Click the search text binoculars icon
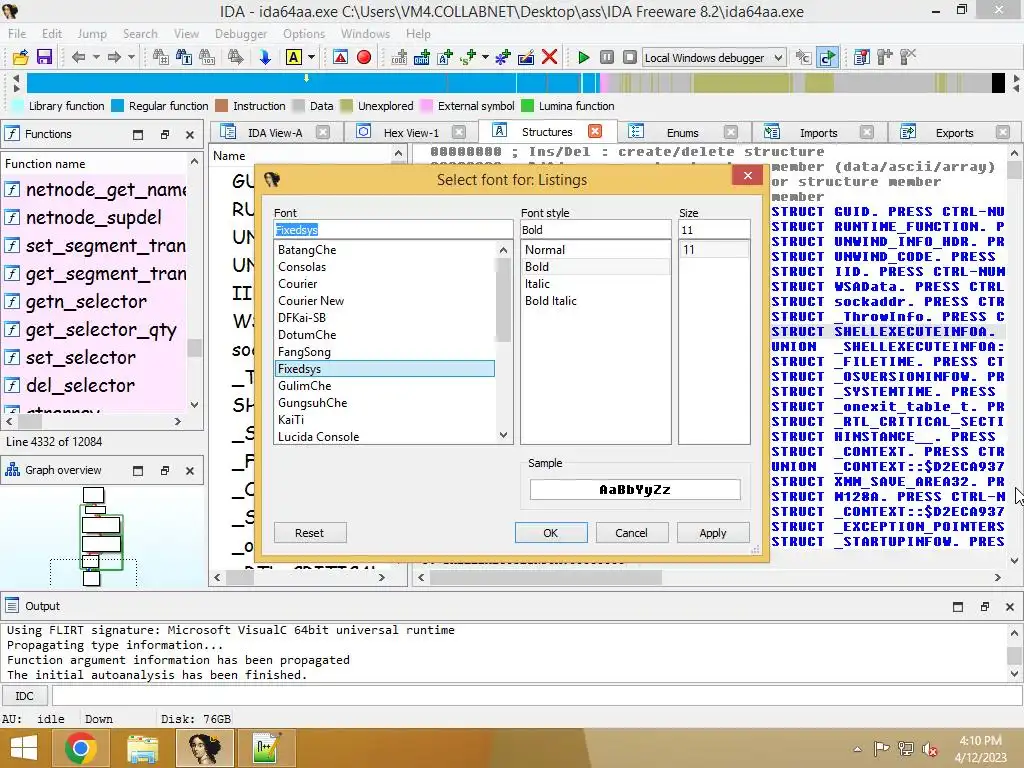Screen dimensions: 1024x768 (x=184, y=57)
